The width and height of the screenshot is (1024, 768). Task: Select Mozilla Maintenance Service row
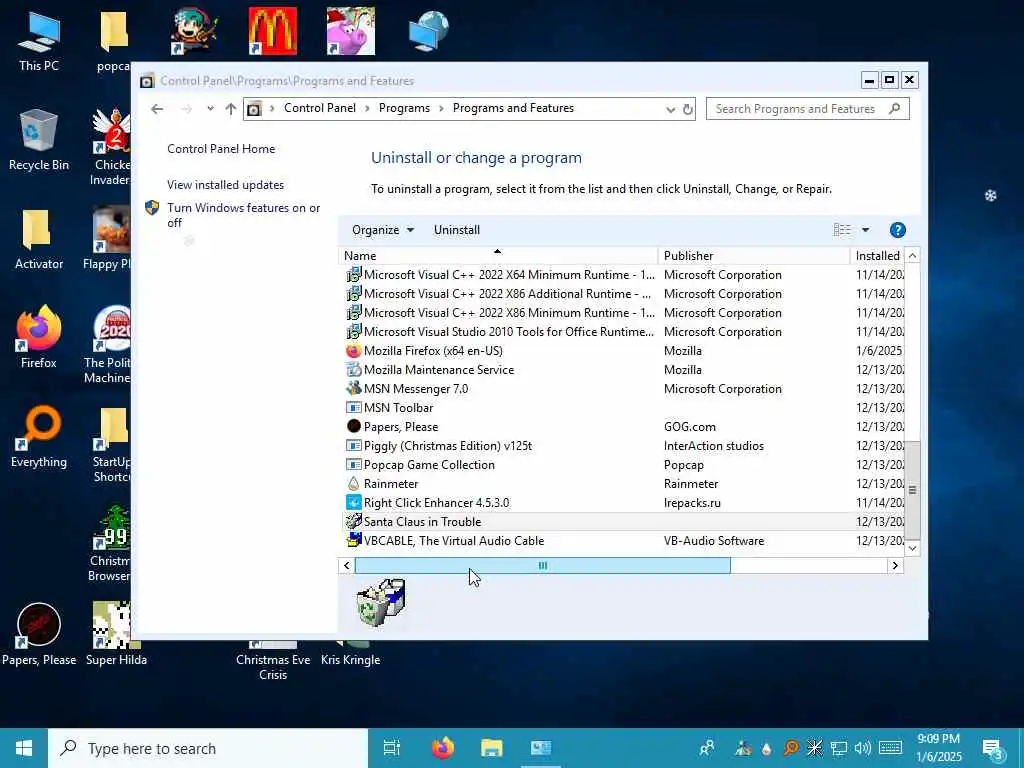624,370
